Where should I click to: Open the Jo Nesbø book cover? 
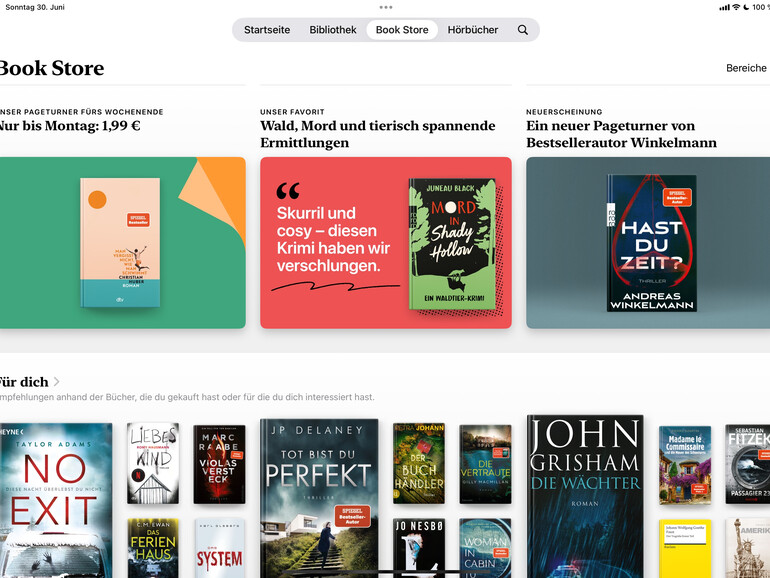click(419, 548)
